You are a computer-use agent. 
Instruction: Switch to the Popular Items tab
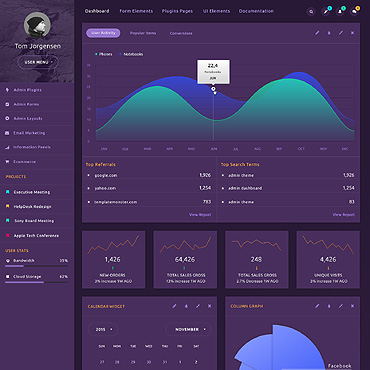point(143,33)
